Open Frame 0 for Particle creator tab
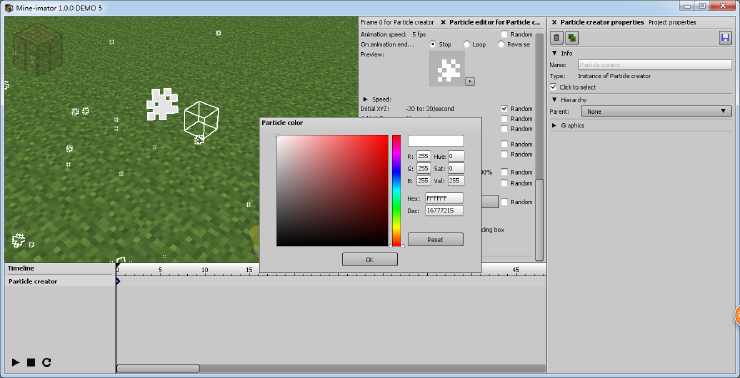Viewport: 740px width, 378px height. coord(397,22)
